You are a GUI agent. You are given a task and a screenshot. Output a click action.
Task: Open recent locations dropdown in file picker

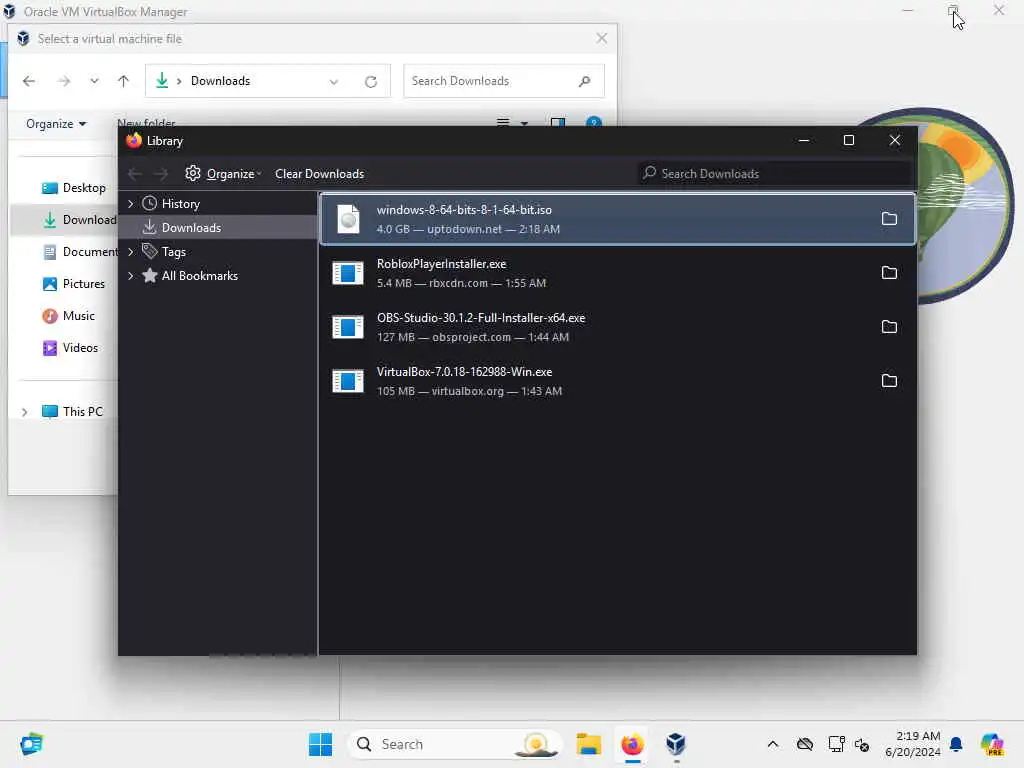pos(95,81)
